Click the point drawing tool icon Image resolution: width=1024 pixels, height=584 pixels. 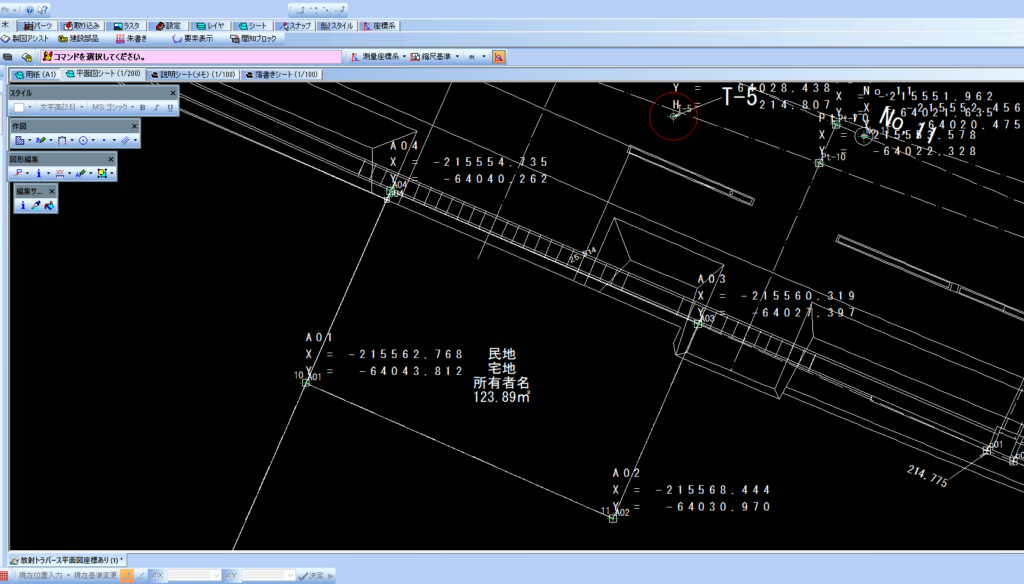[x=104, y=141]
